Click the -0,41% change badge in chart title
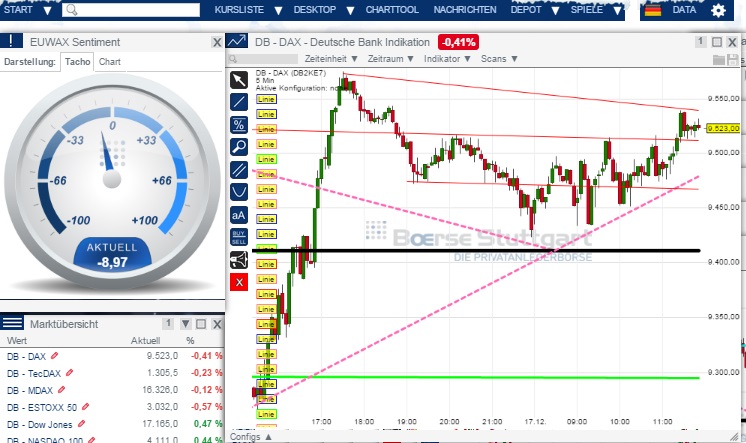Image resolution: width=746 pixels, height=443 pixels. [x=459, y=42]
